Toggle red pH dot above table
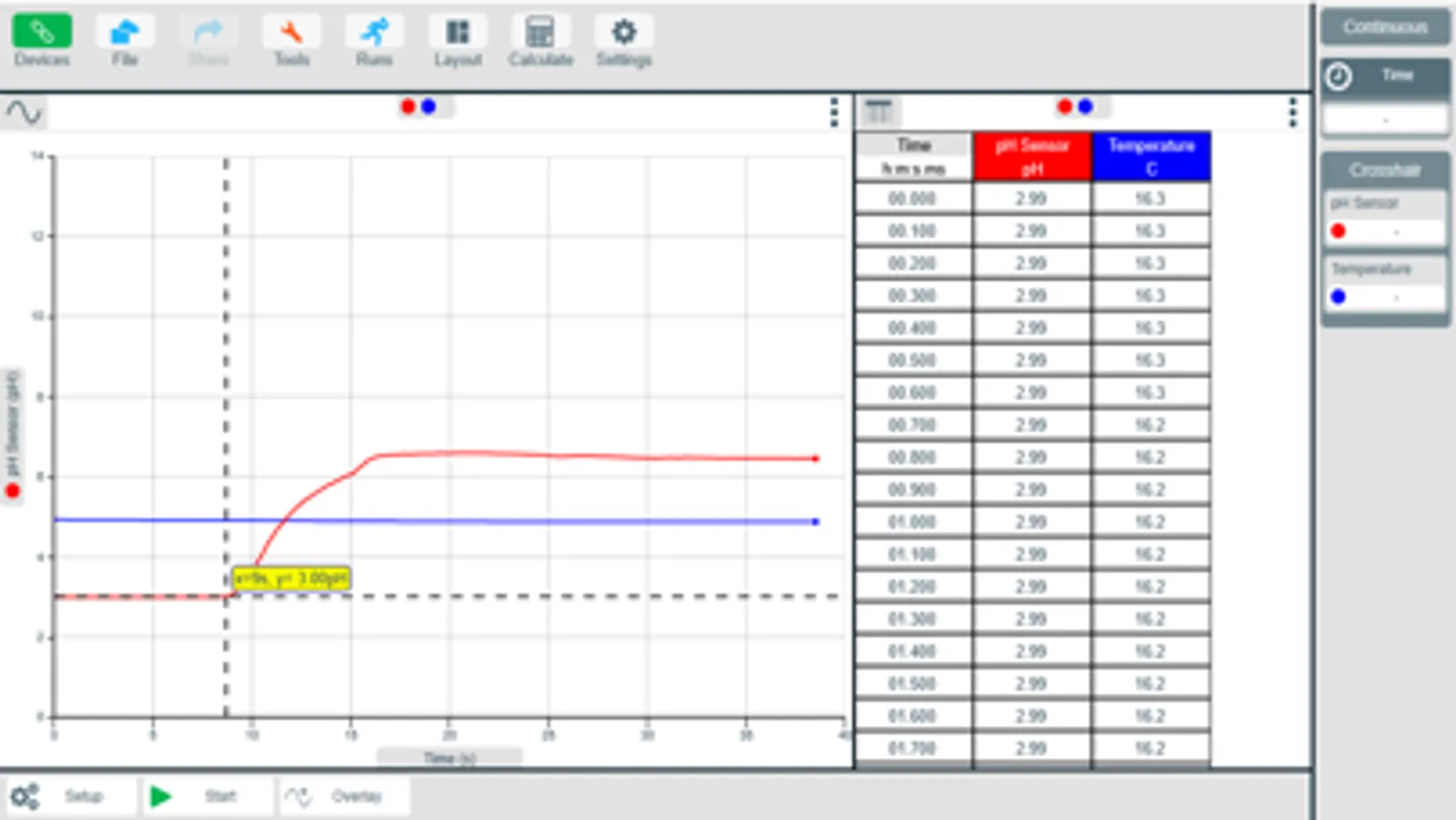1456x820 pixels. click(1064, 107)
